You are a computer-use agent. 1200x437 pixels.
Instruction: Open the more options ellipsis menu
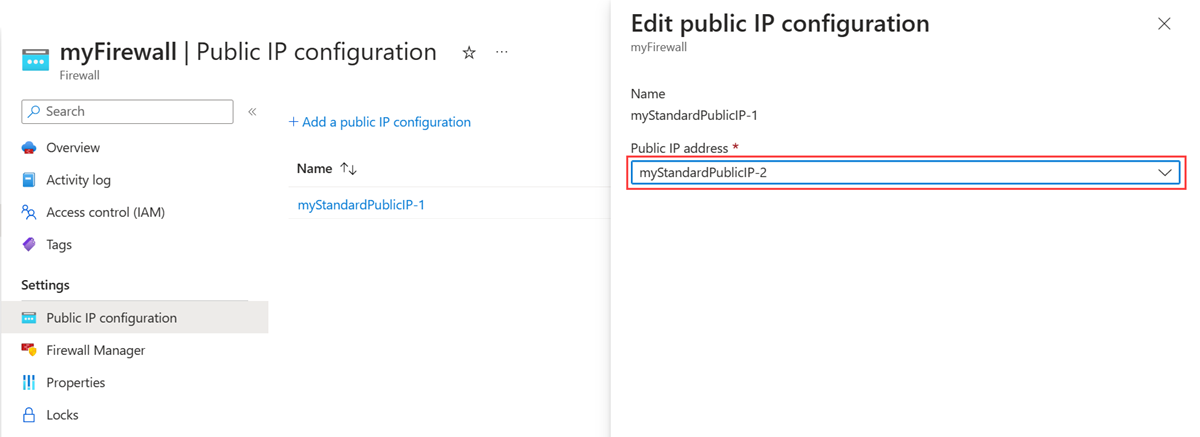tap(502, 53)
